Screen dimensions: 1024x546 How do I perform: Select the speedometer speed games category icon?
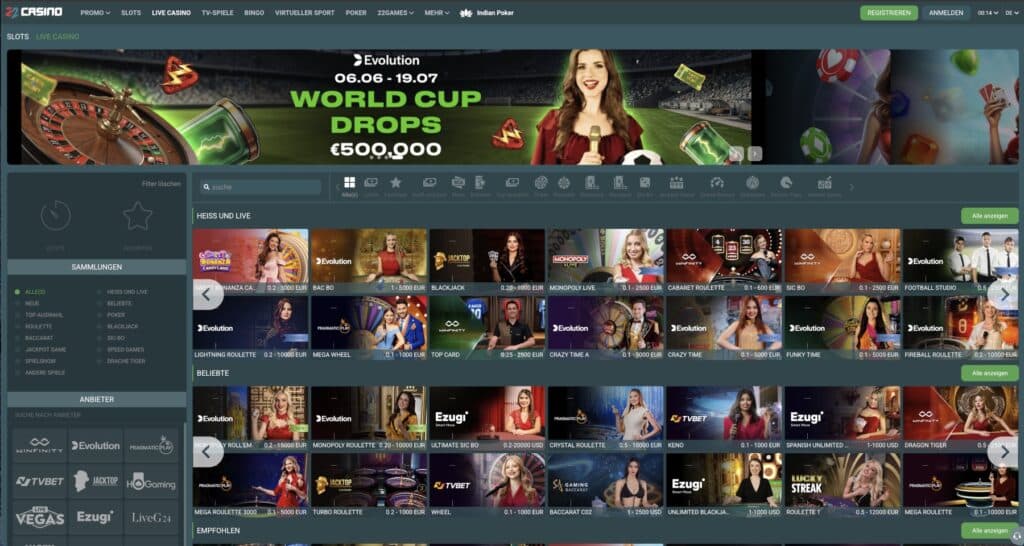[717, 183]
